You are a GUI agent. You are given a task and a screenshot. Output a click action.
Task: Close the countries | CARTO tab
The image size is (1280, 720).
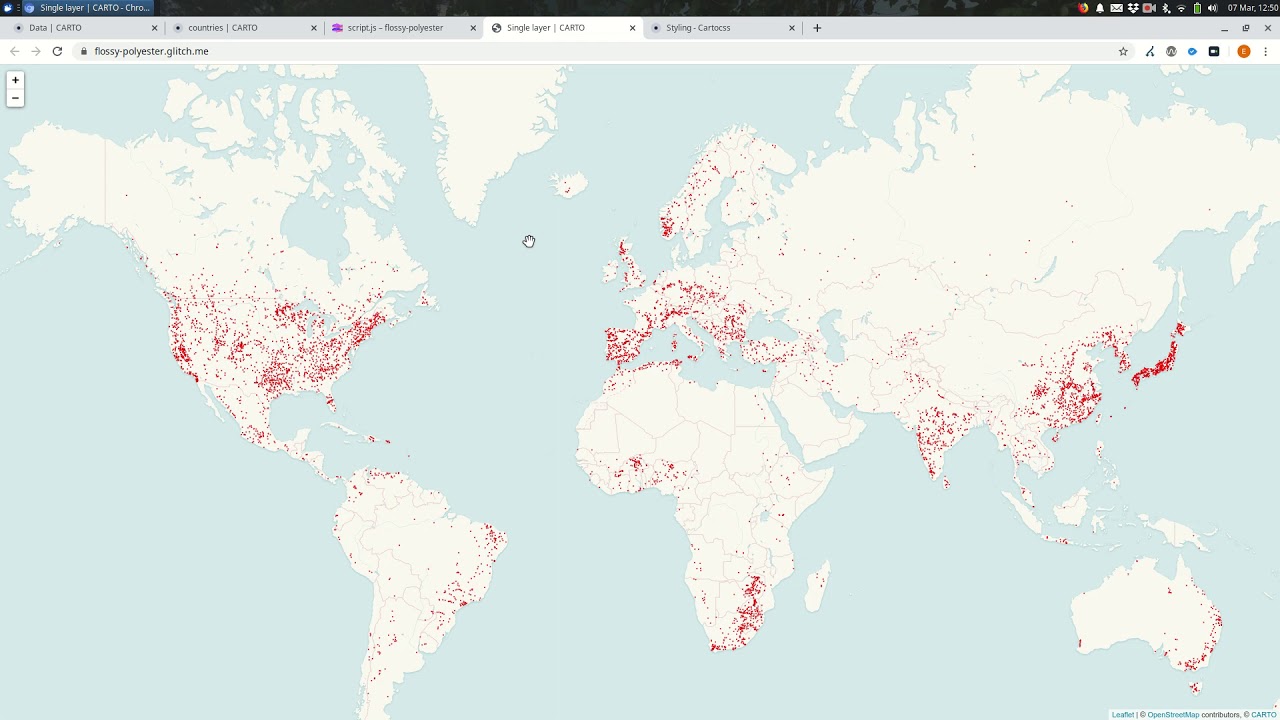[x=314, y=28]
